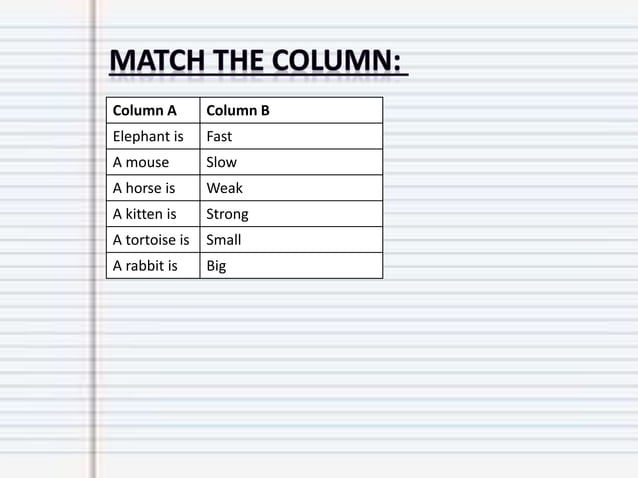The height and width of the screenshot is (478, 638).
Task: Select the word Fast in Column B
Action: [219, 136]
